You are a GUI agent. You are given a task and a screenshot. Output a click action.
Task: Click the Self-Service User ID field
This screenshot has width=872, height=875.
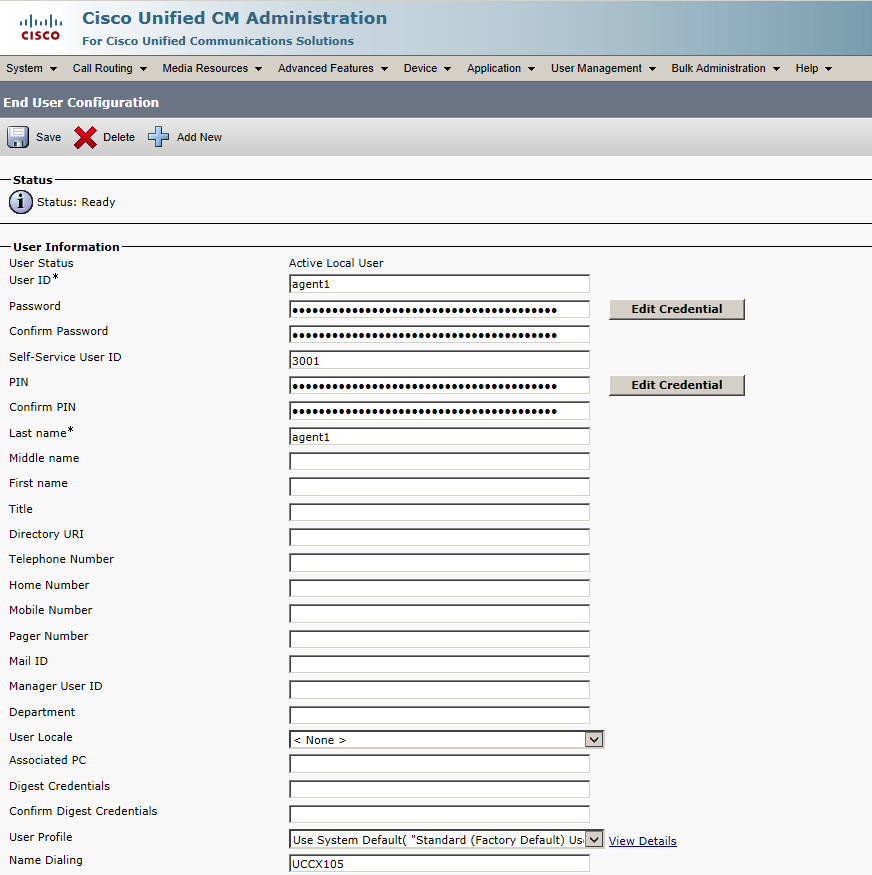[x=439, y=360]
